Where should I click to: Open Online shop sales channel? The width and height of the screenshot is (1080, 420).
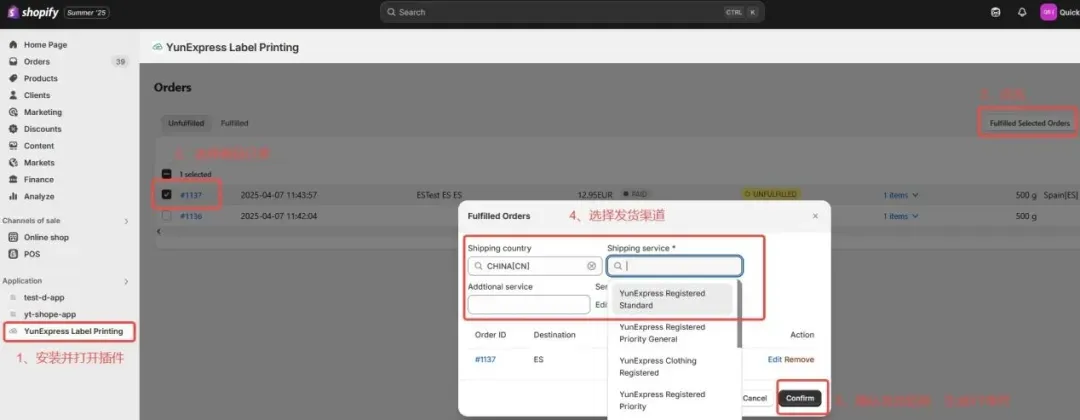(45, 237)
